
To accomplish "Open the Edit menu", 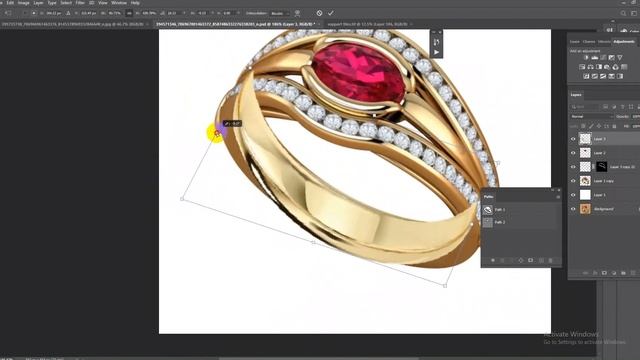I will pos(10,2).
